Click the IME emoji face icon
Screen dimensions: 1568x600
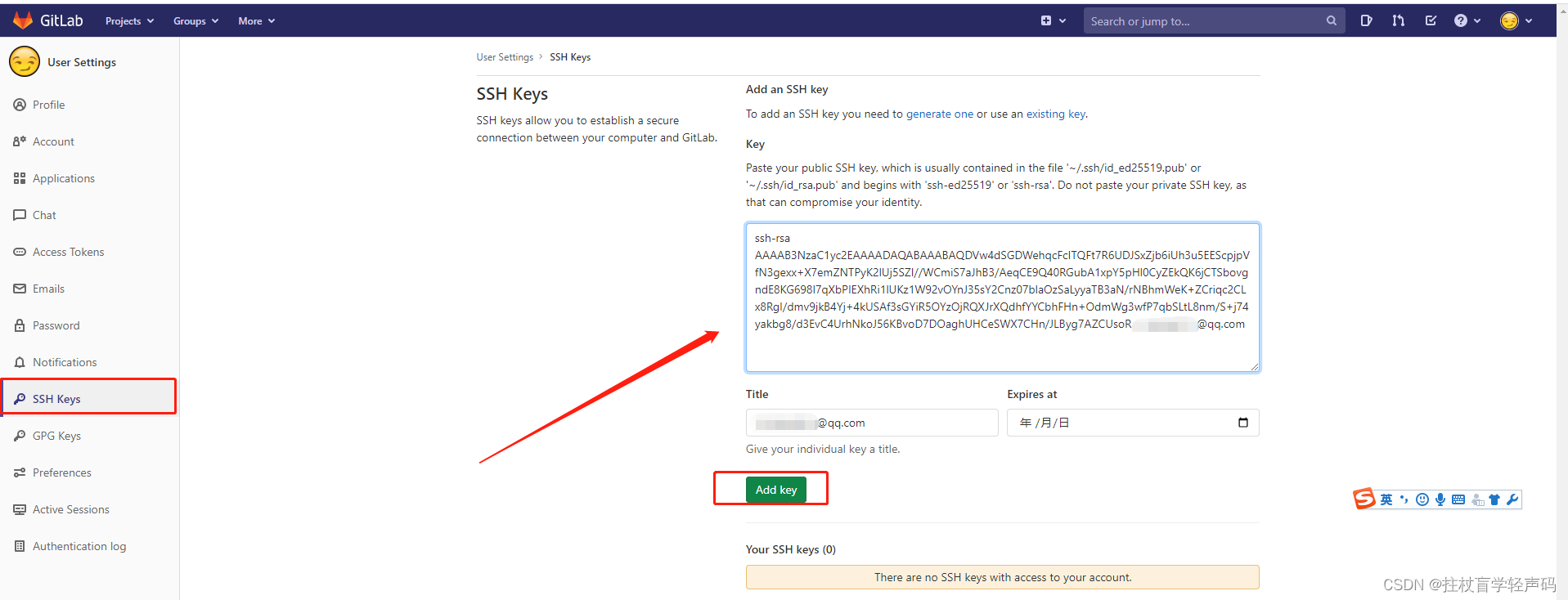tap(1422, 499)
